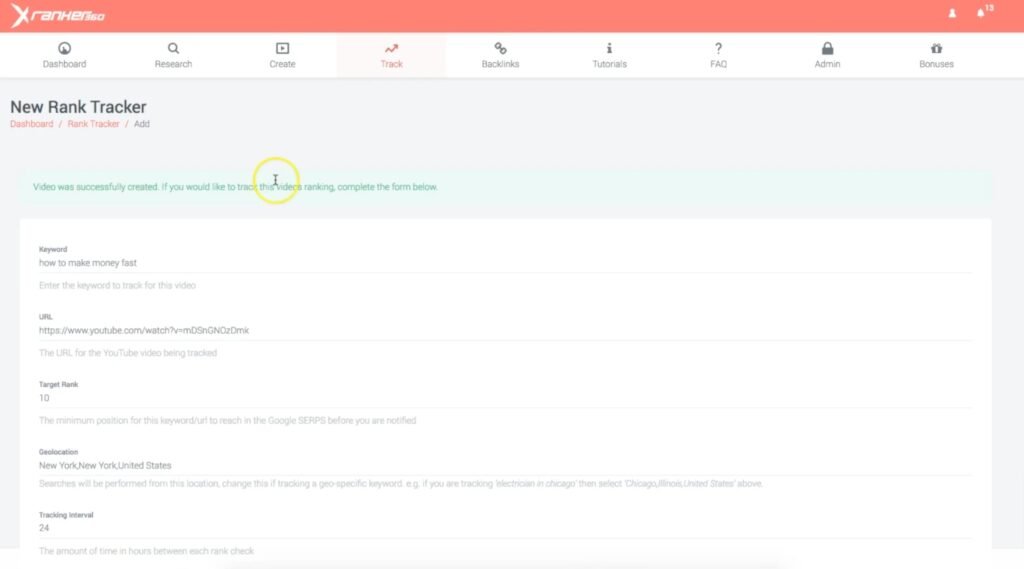Click the user profile icon
Screen dimensions: 1024x569
point(951,14)
